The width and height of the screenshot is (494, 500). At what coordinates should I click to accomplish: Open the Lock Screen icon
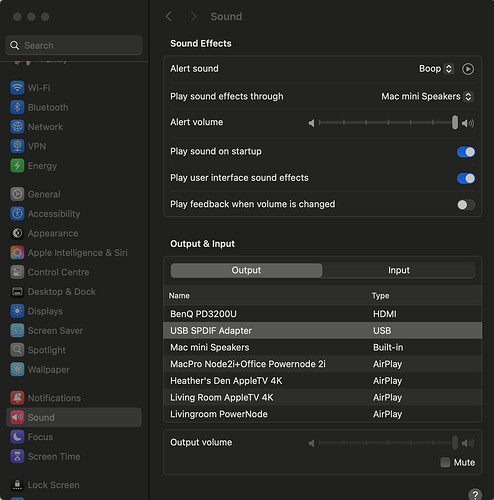click(x=17, y=485)
